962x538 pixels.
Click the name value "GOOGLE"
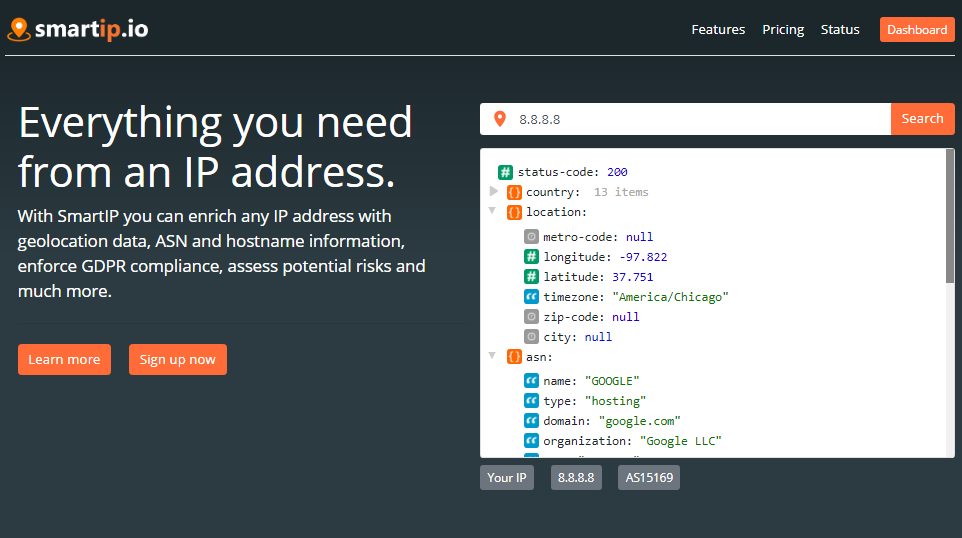point(612,382)
